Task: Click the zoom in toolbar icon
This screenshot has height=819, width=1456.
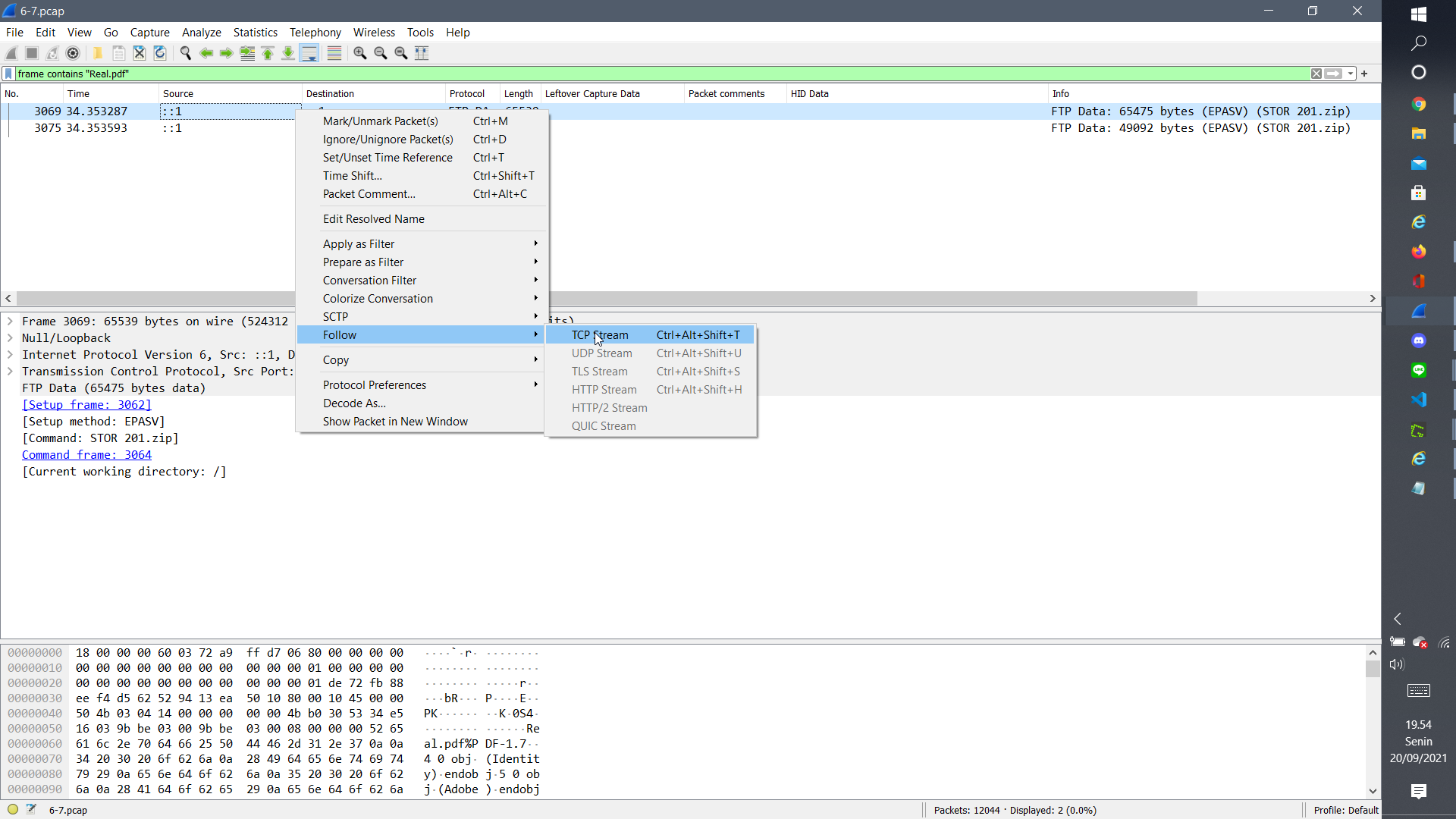Action: coord(359,53)
